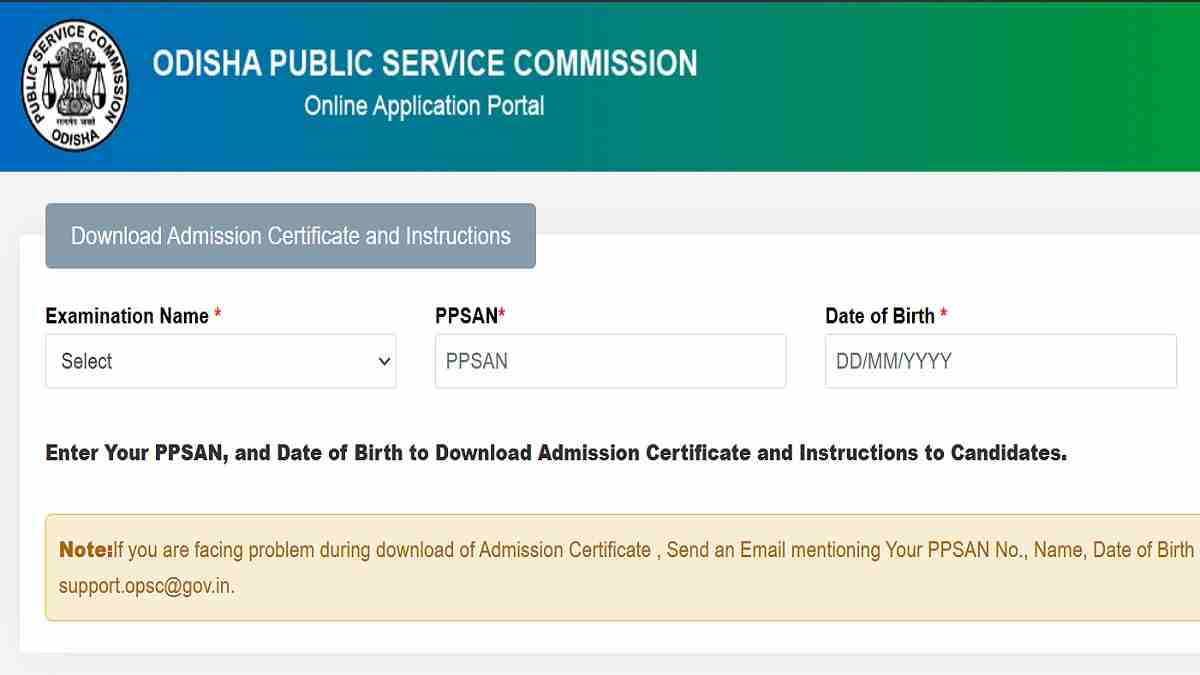The image size is (1200, 675).
Task: Click the word ODISHA inside the circular seal
Action: point(76,135)
